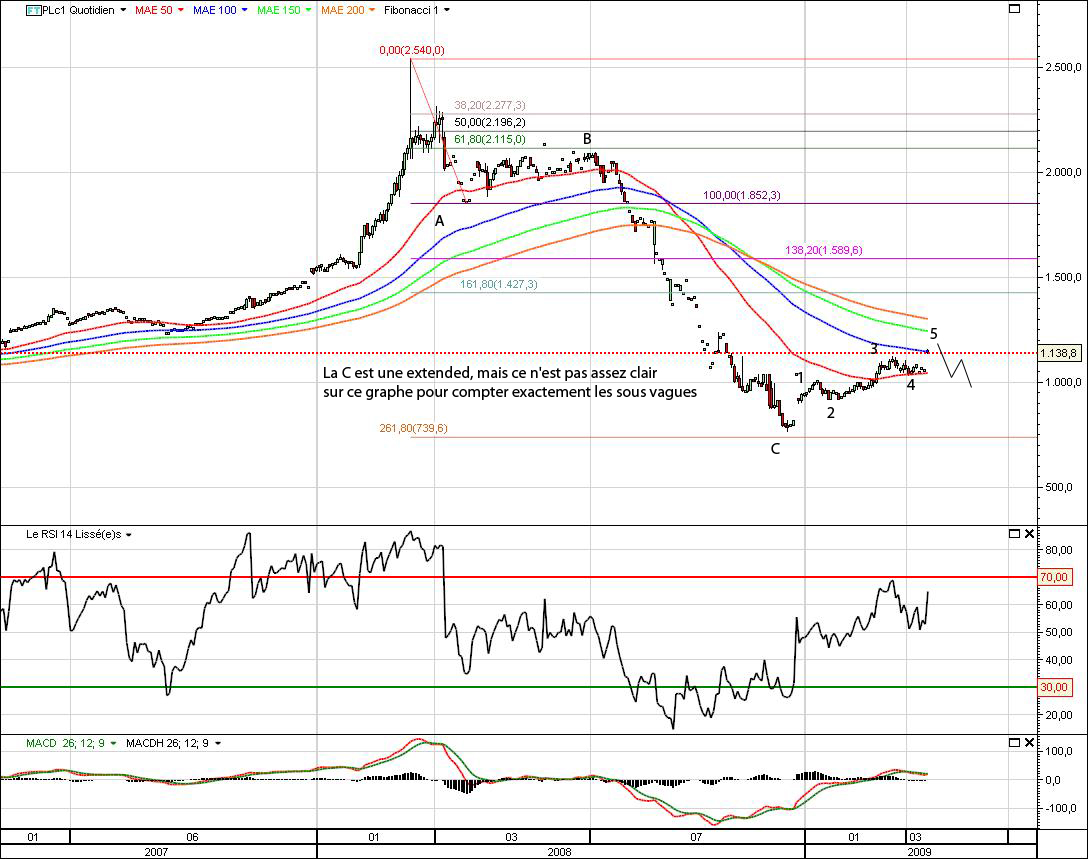The image size is (1088, 859).
Task: Click the FT chart icon beside PLc1
Action: [33, 10]
